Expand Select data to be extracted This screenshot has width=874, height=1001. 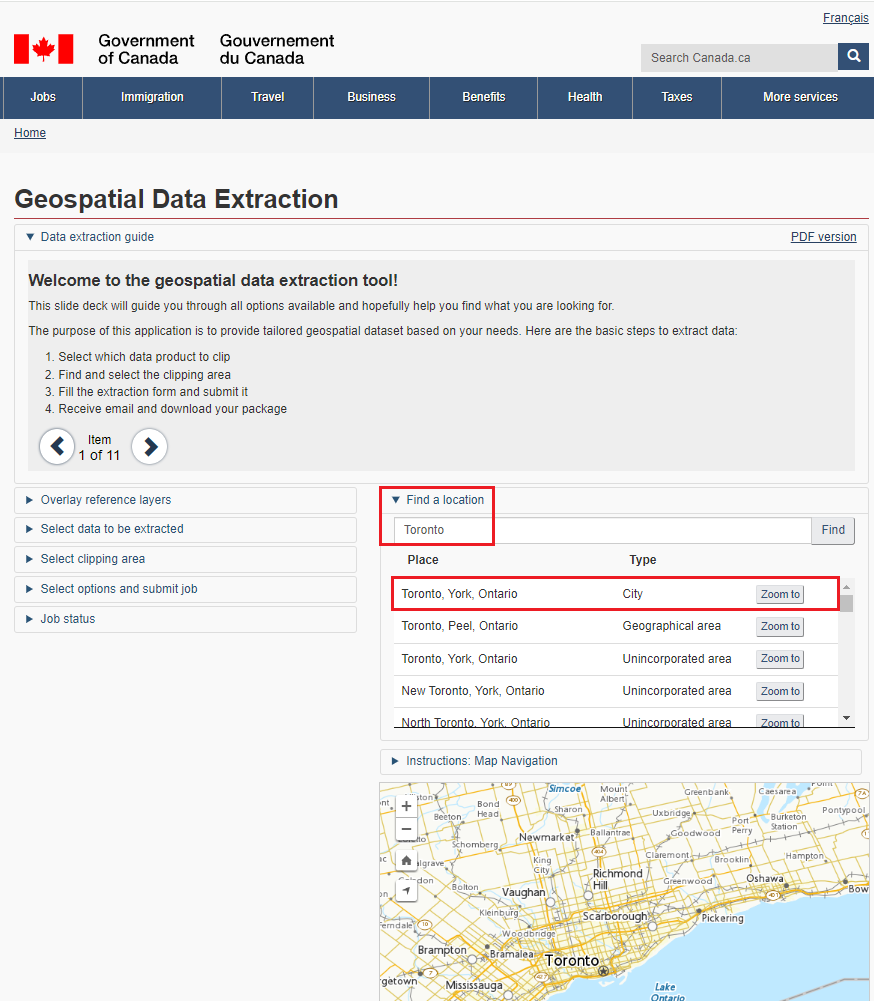[185, 529]
